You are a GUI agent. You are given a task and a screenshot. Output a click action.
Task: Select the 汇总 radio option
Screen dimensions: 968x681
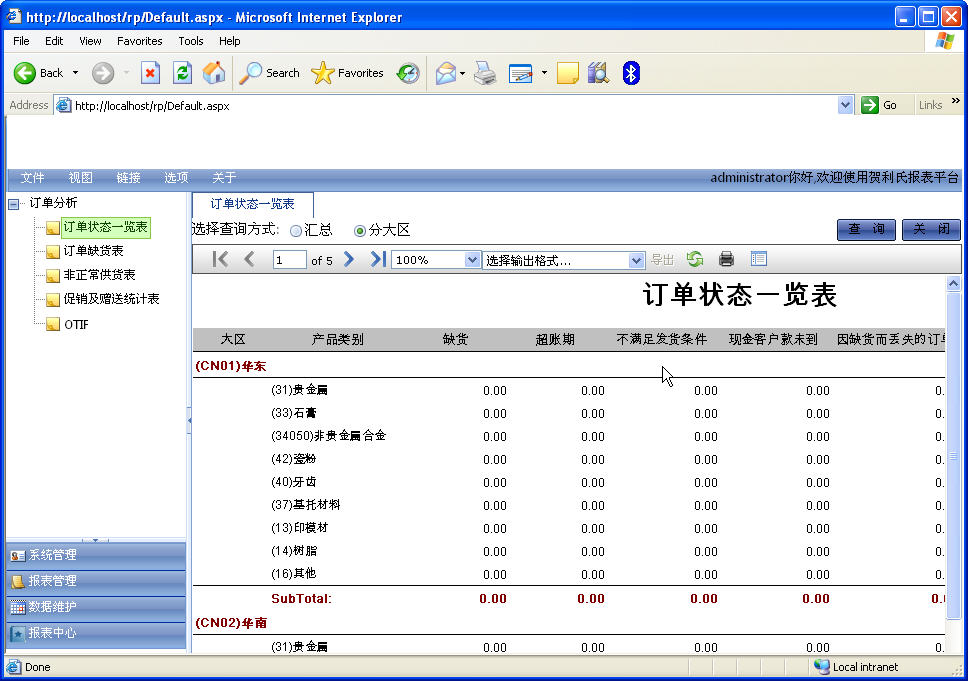[x=296, y=231]
